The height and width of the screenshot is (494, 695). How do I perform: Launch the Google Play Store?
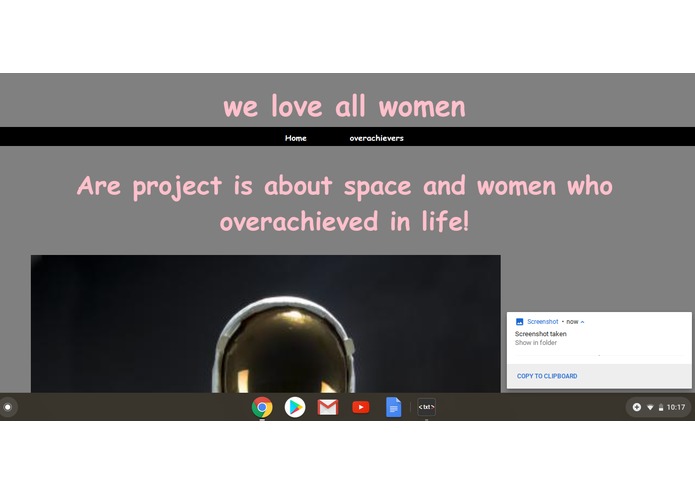[295, 407]
